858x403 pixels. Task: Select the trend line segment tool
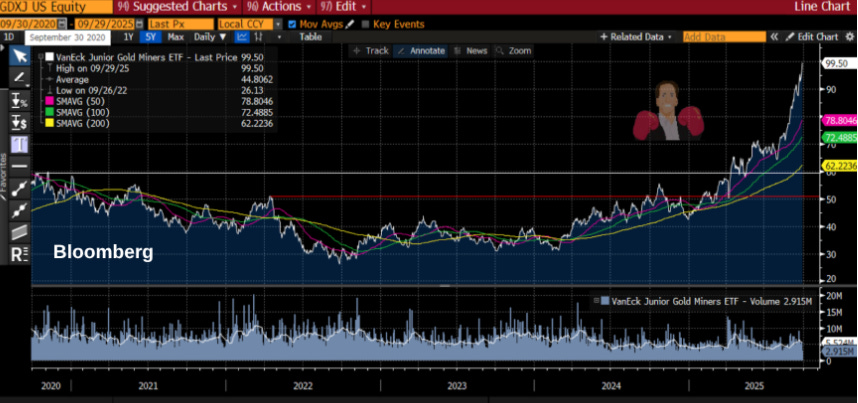click(20, 188)
